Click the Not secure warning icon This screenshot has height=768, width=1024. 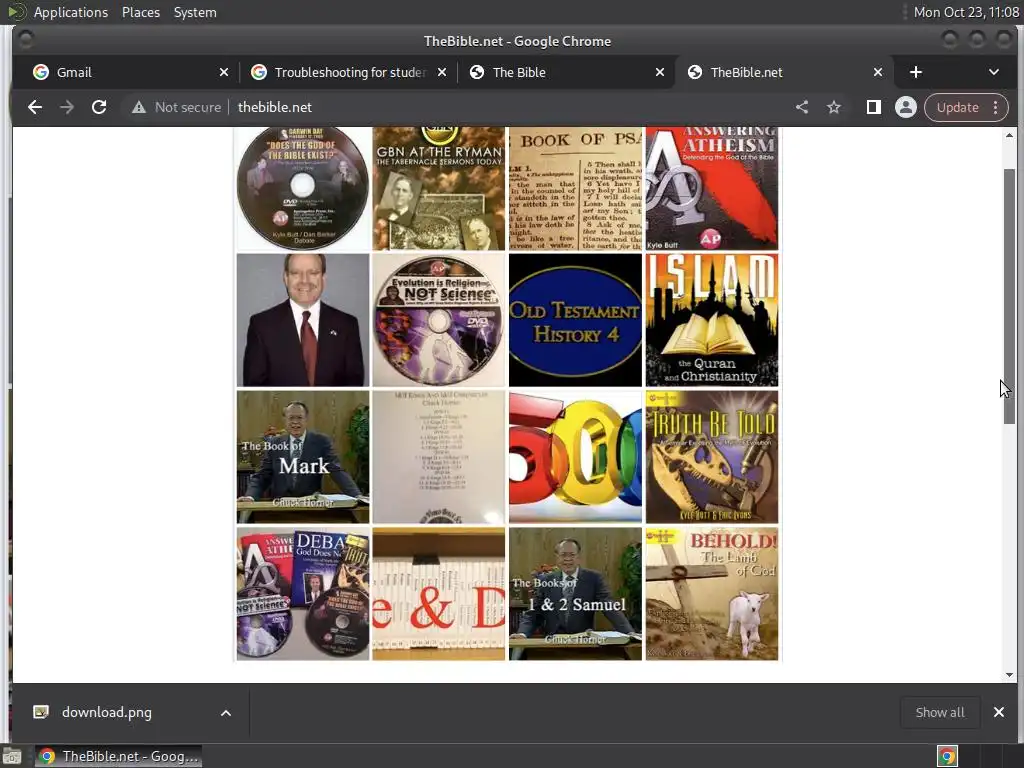(138, 107)
